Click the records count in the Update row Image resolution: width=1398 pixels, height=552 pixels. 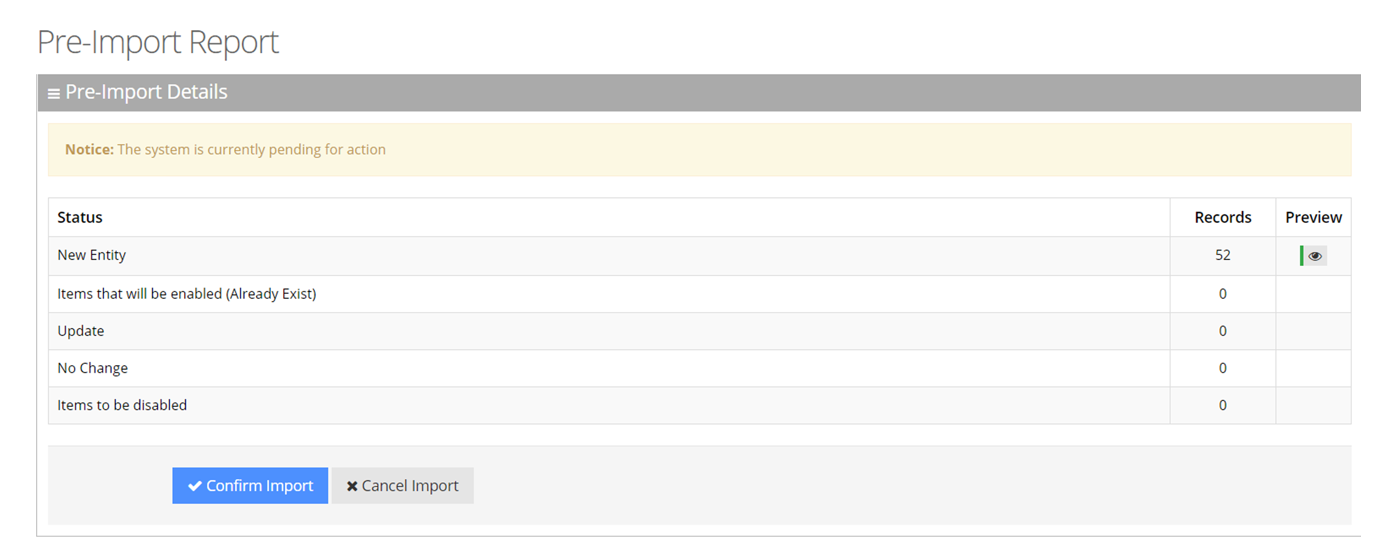[x=1223, y=331]
